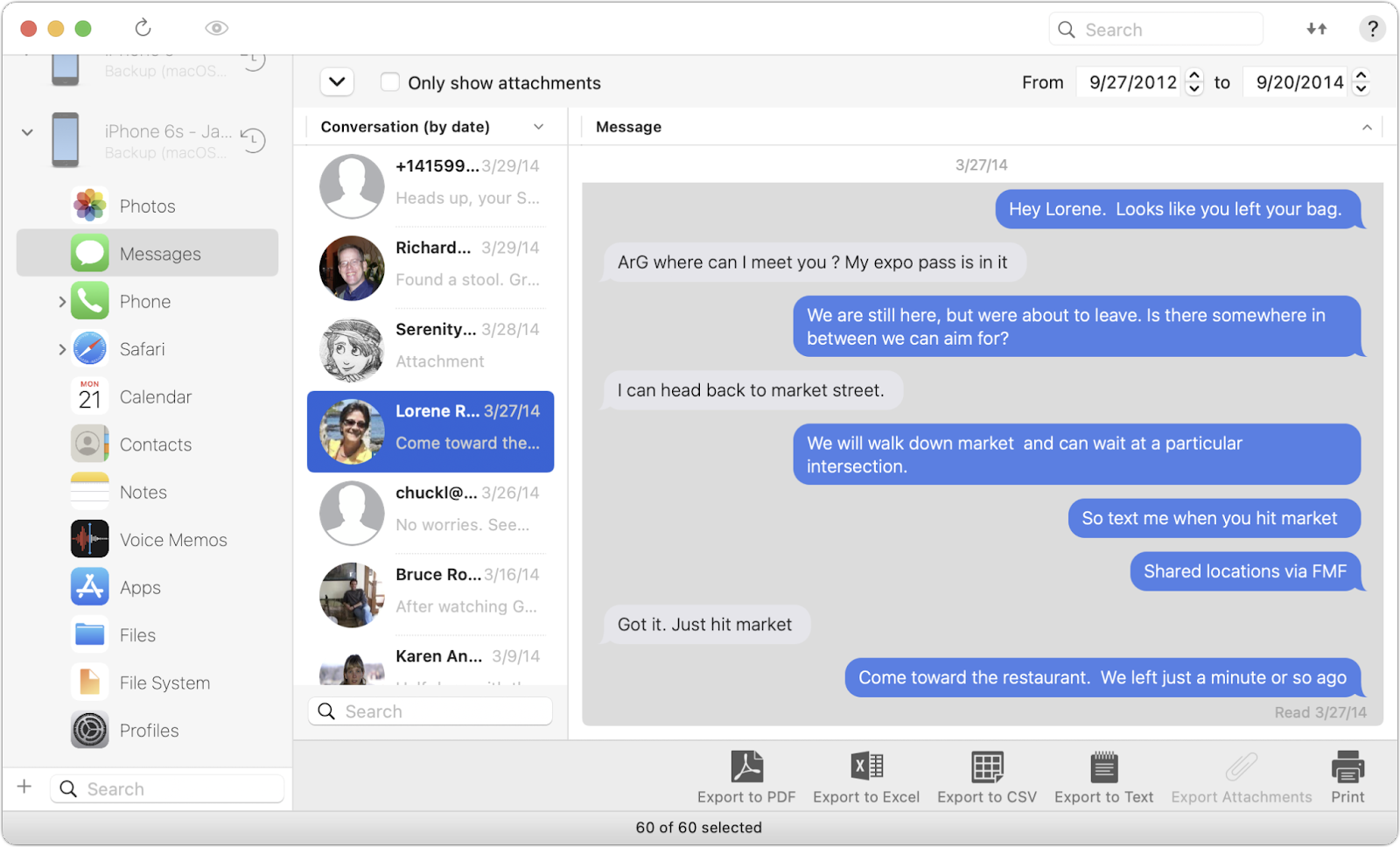Click message 'So text me when you hit market'
1400x847 pixels.
[1214, 518]
